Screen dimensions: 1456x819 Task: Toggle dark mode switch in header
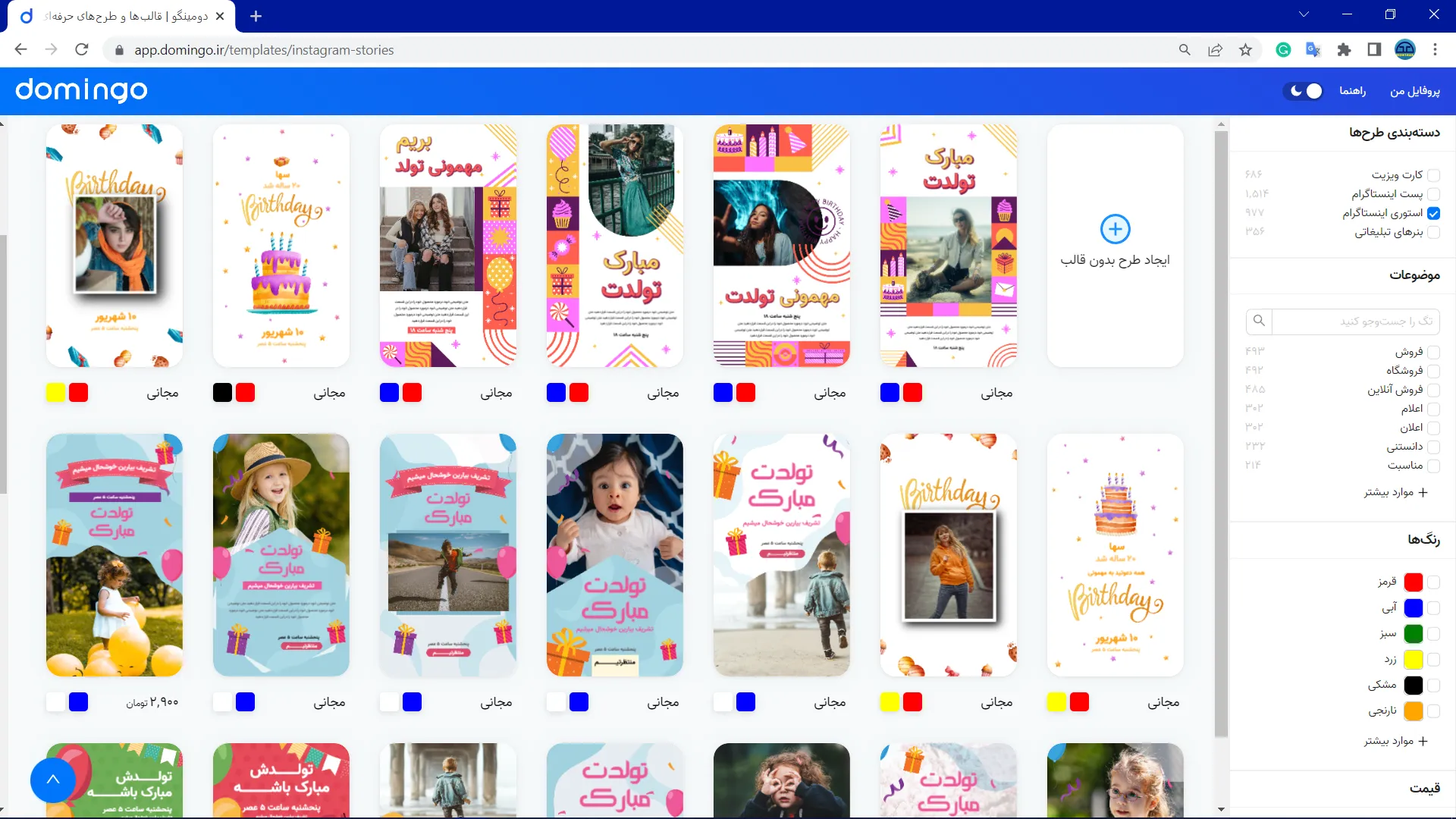(1304, 91)
